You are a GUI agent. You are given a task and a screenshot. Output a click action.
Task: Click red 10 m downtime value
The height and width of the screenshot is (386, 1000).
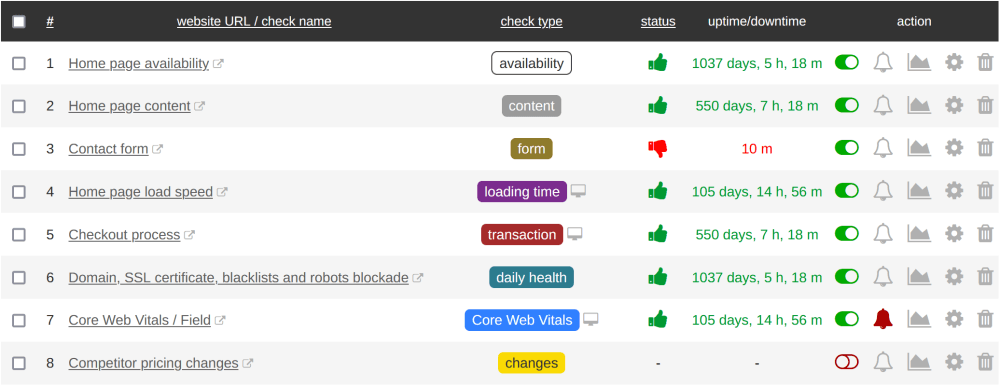click(757, 149)
